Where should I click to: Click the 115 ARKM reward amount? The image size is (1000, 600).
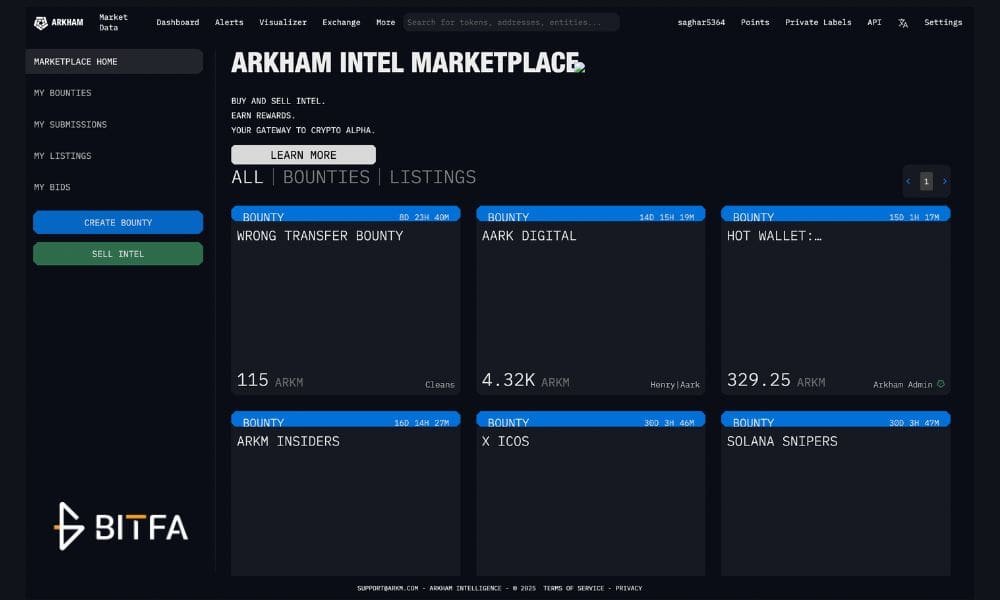coord(270,381)
